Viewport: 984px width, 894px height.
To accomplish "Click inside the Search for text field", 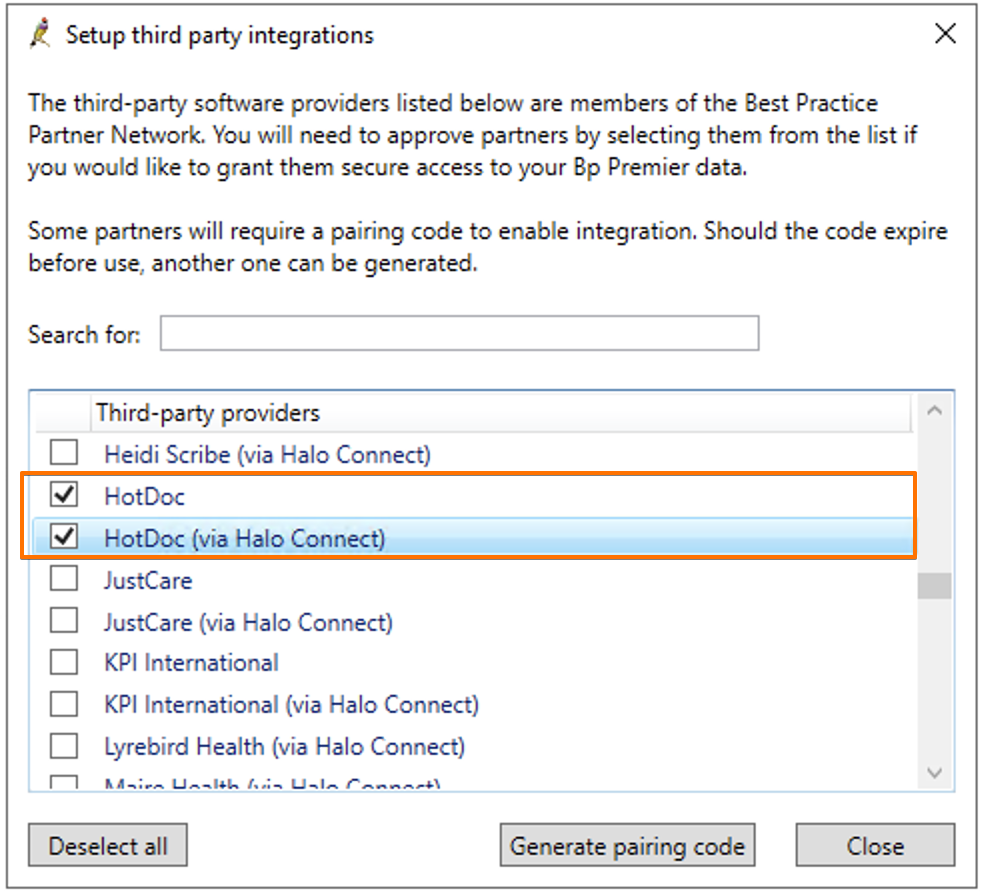I will (x=459, y=333).
